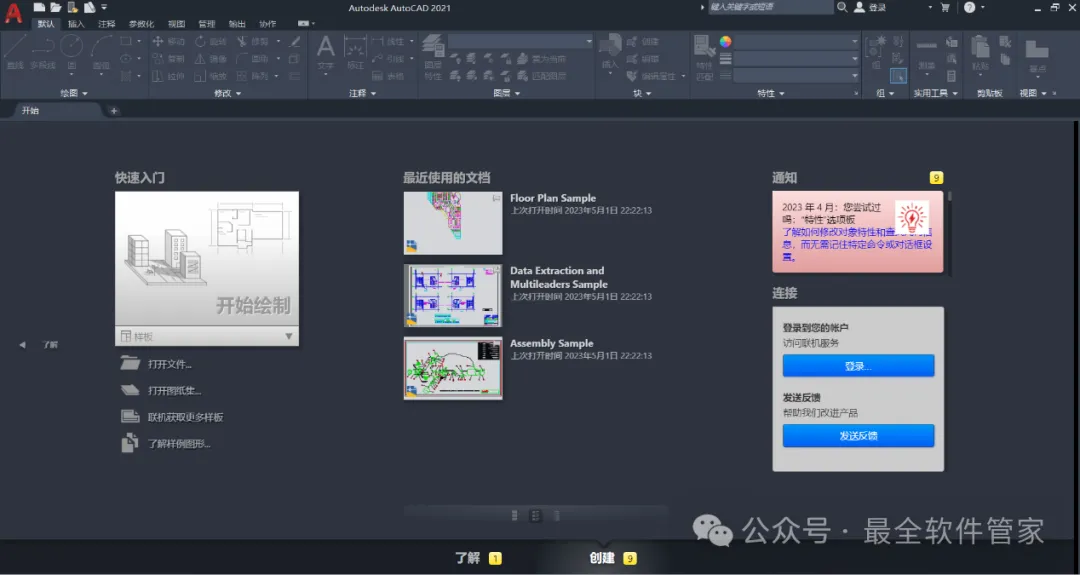Add a new drawing tab with plus button
This screenshot has height=575, width=1080.
pyautogui.click(x=114, y=111)
